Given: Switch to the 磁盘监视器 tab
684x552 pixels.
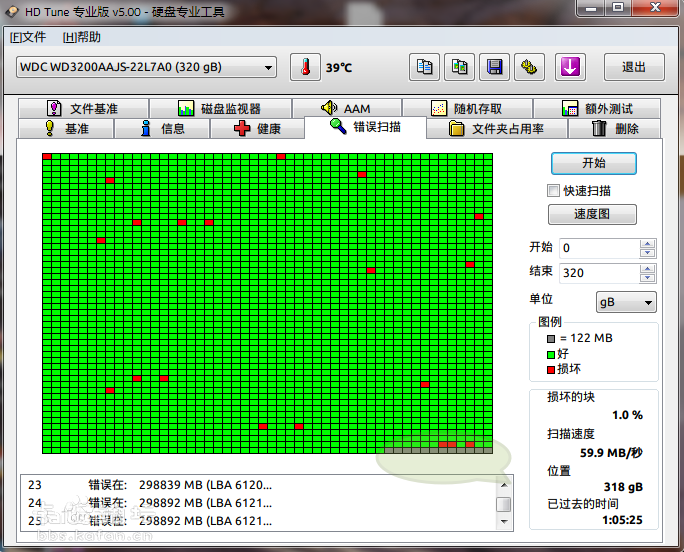Looking at the screenshot, I should 220,108.
